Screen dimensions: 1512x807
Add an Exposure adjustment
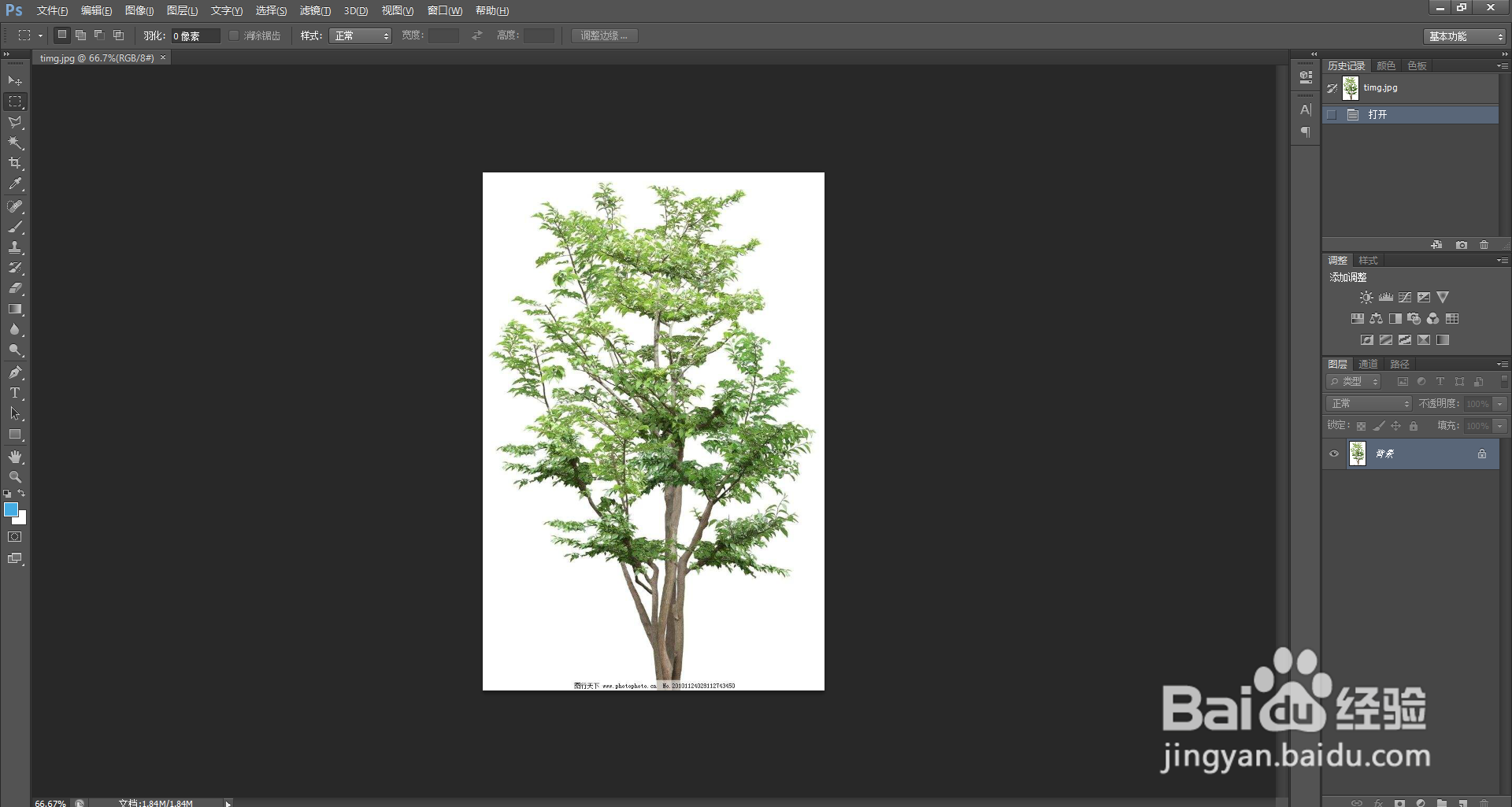coord(1424,298)
